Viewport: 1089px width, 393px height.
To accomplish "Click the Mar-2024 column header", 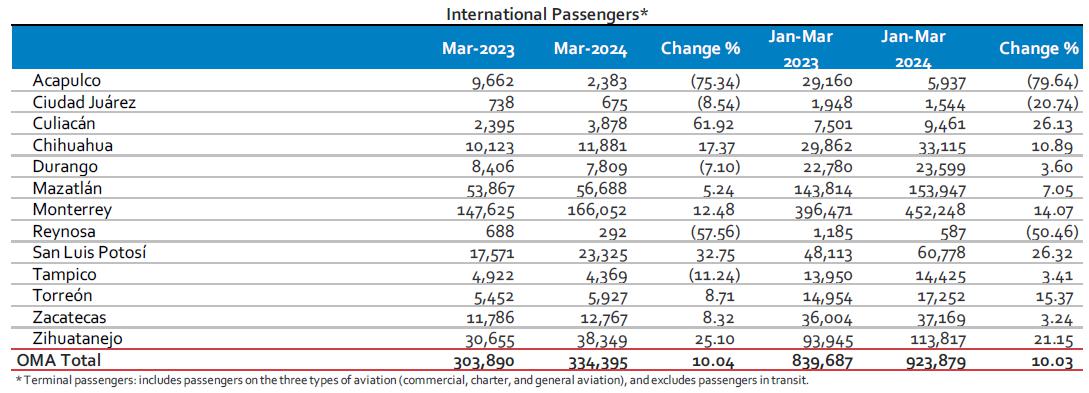I will [590, 49].
